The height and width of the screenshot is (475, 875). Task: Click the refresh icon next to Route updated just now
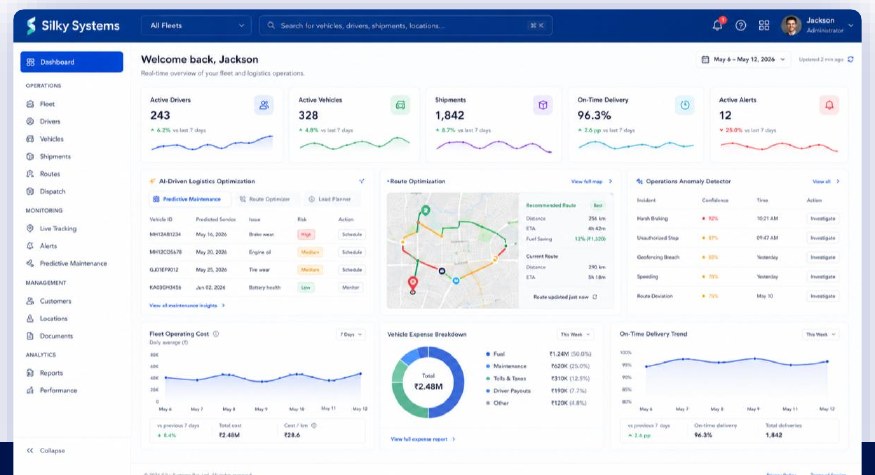[595, 297]
